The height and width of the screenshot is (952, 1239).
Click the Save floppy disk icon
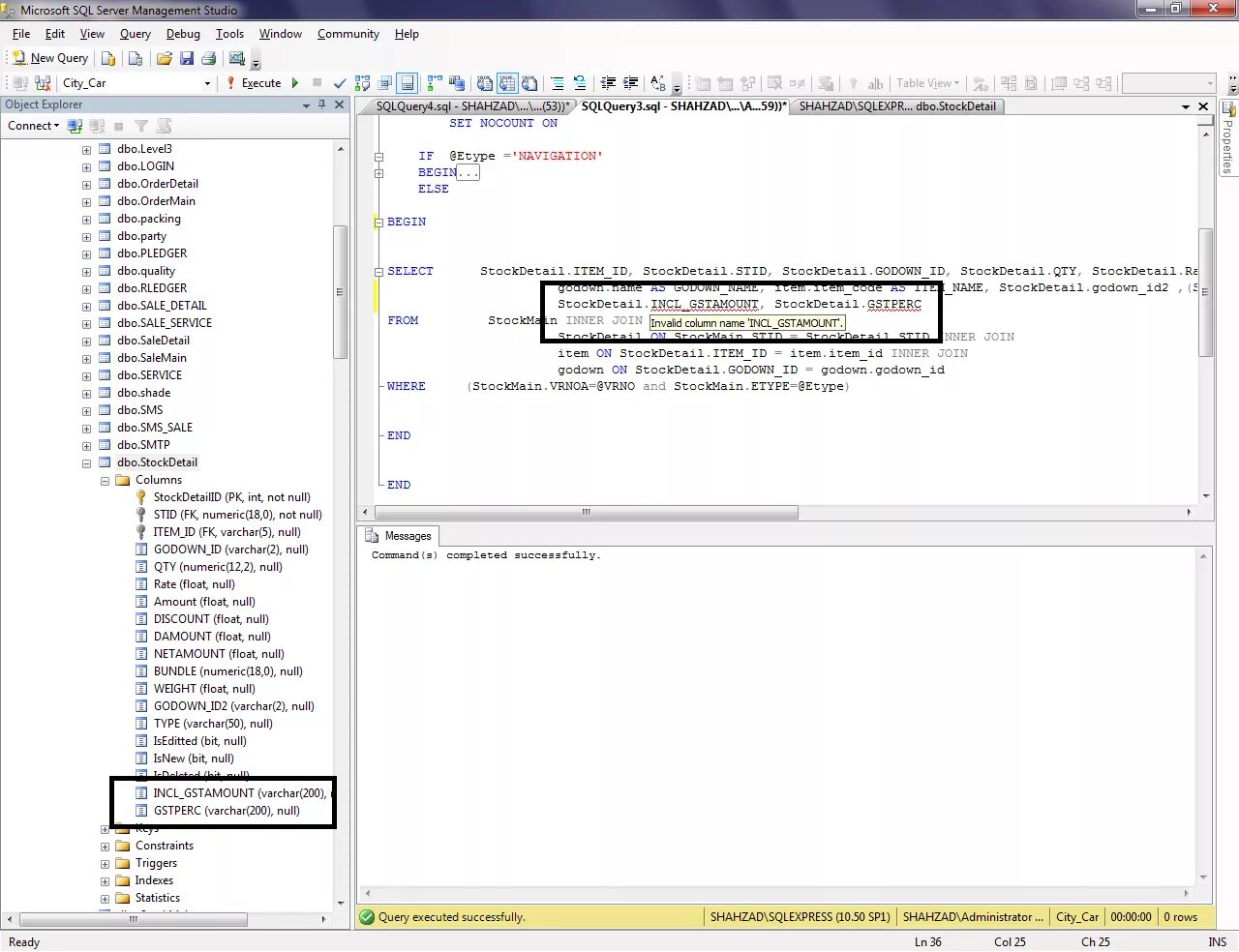pyautogui.click(x=187, y=58)
